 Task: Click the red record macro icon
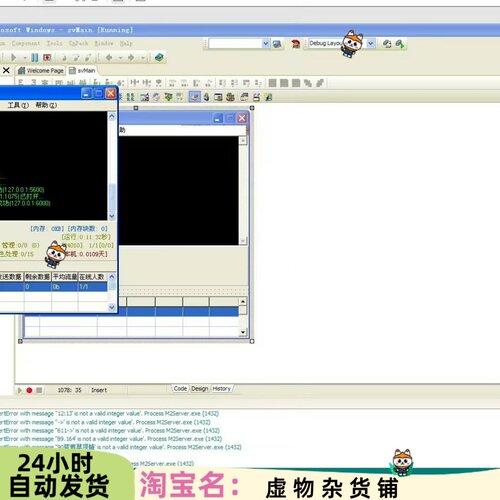29,390
